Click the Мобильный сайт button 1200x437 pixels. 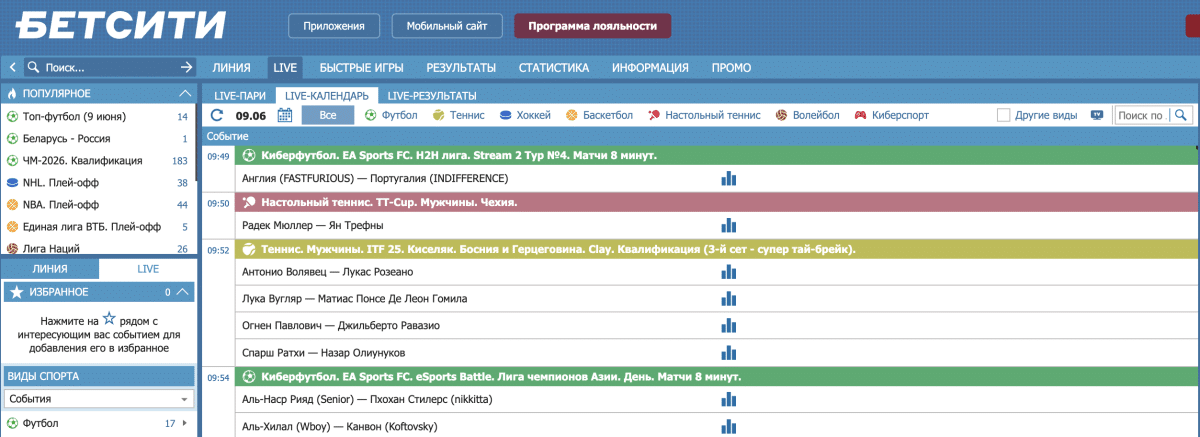click(447, 26)
